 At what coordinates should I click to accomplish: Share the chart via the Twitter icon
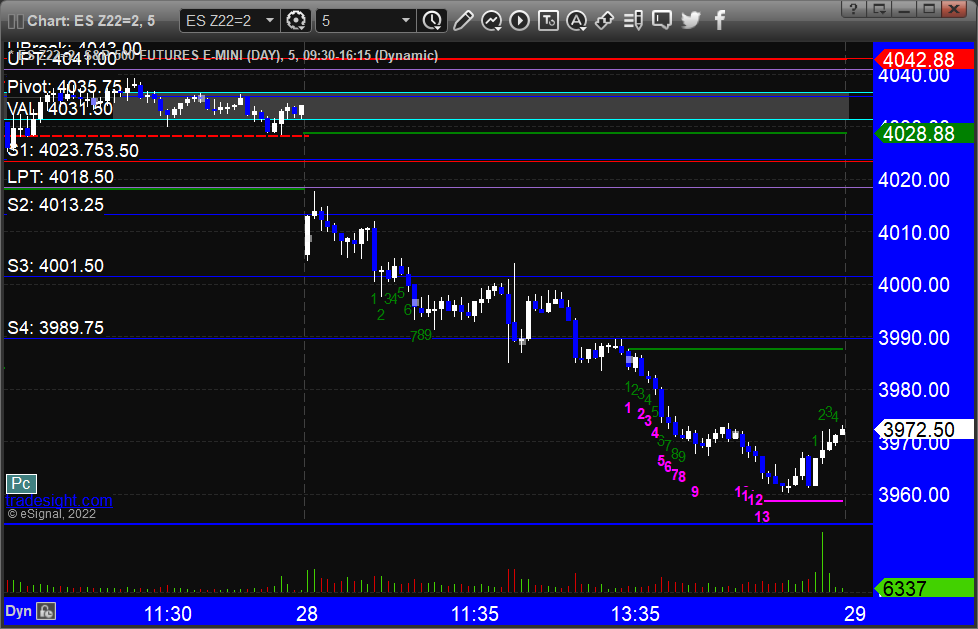pyautogui.click(x=690, y=21)
